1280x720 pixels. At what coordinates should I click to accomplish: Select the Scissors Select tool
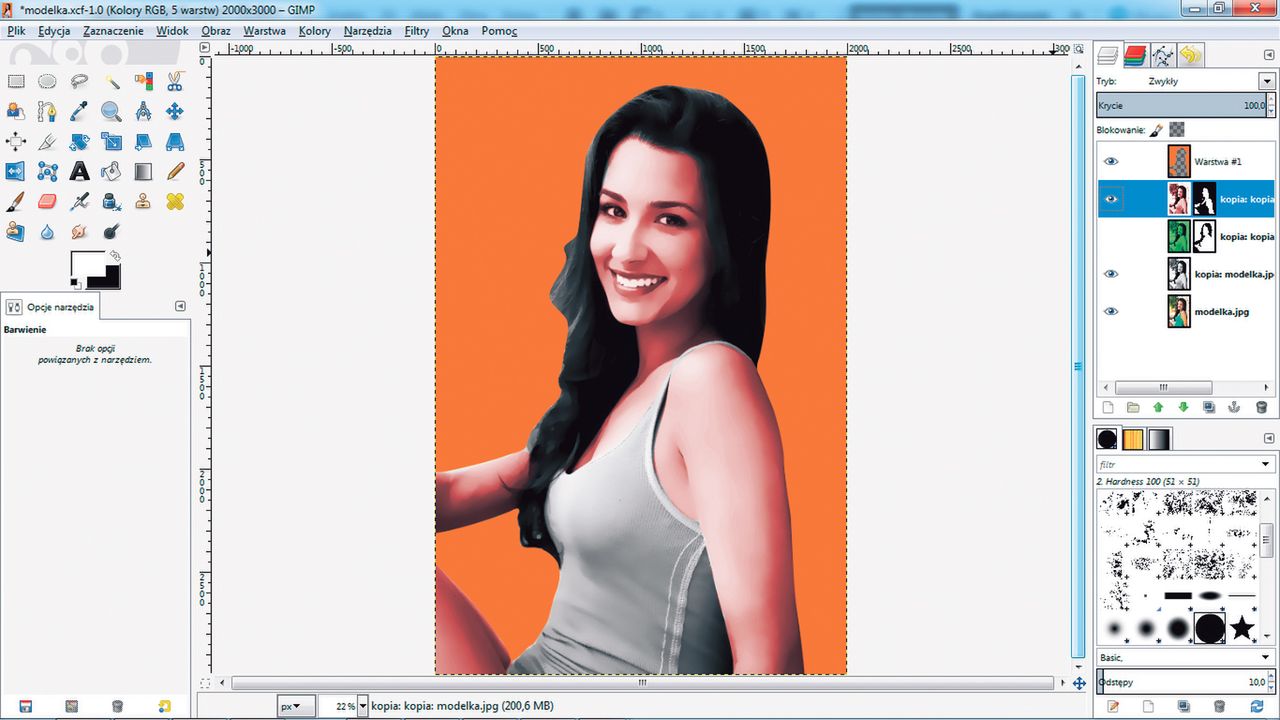[175, 81]
